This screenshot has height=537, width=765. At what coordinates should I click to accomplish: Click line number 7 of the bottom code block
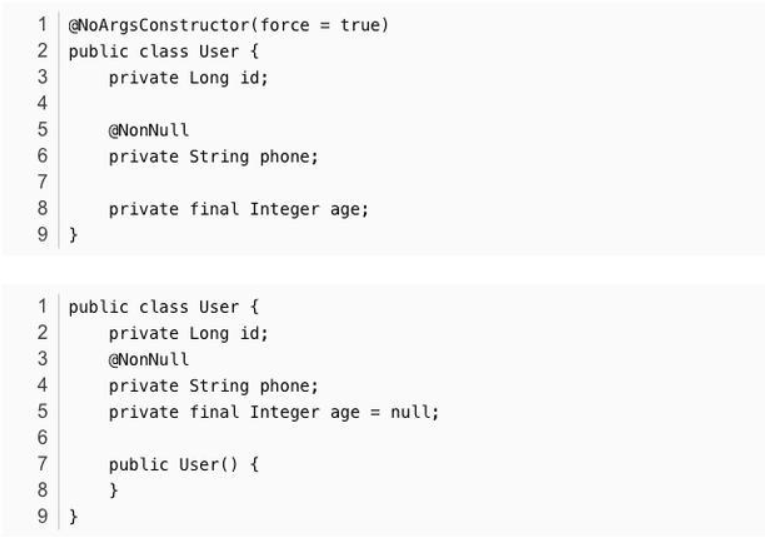(45, 464)
